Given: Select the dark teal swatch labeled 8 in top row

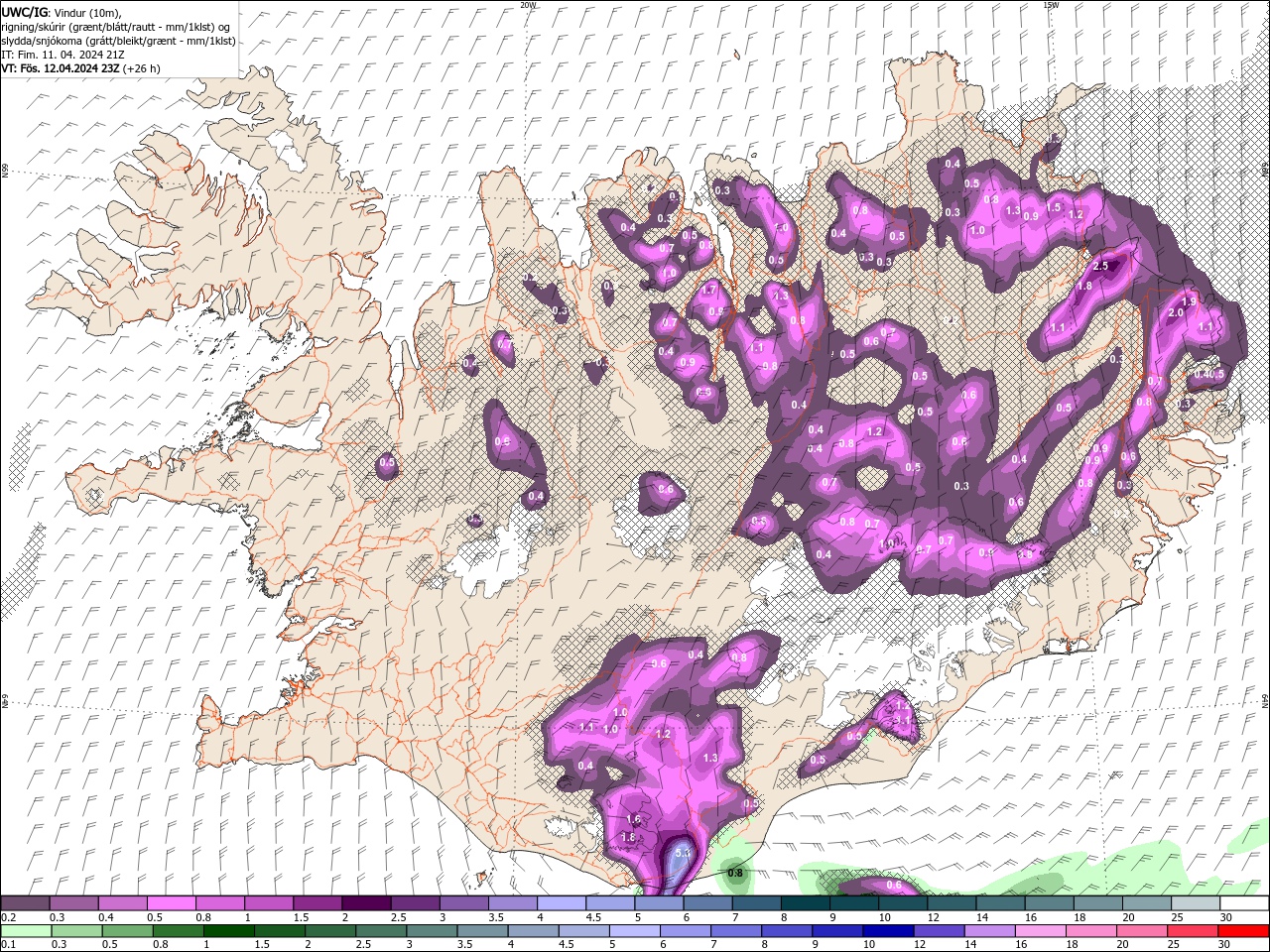Looking at the screenshot, I should 806,903.
